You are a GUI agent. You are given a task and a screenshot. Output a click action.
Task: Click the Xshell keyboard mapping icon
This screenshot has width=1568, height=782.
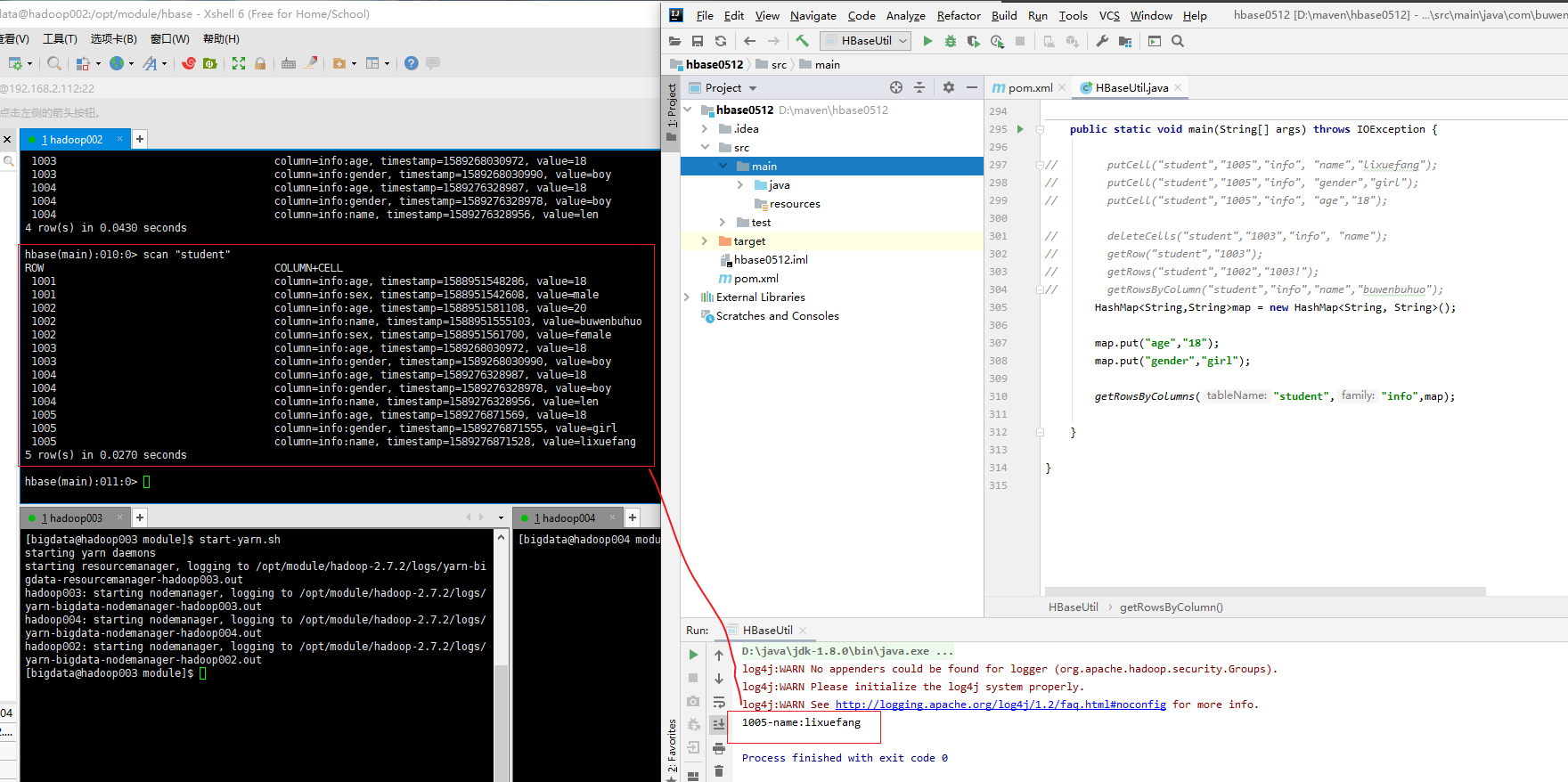pos(289,63)
